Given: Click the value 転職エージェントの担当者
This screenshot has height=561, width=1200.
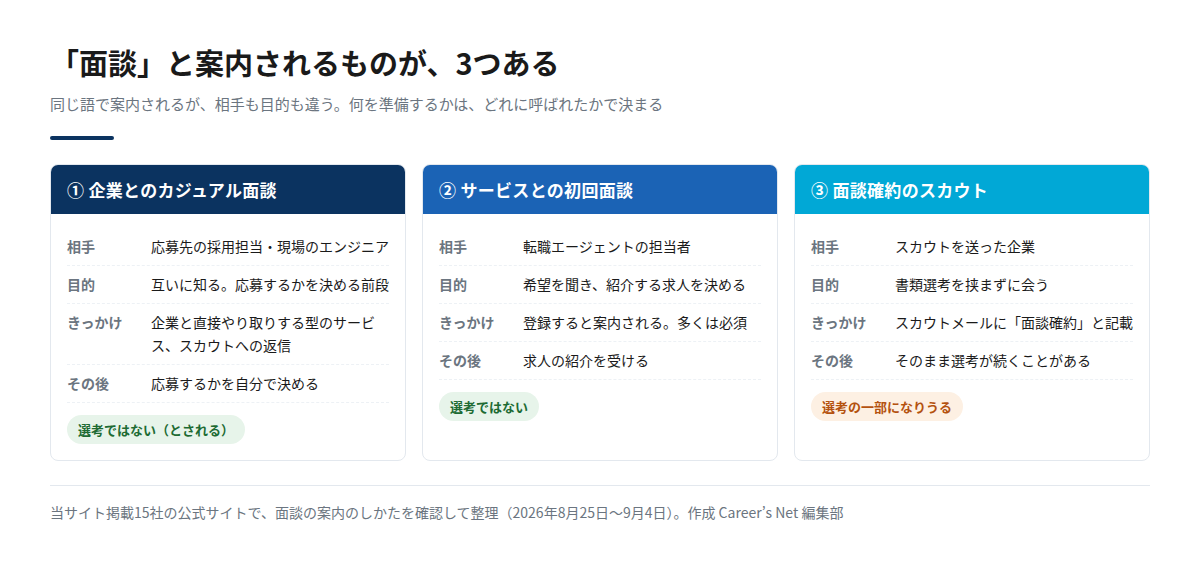Looking at the screenshot, I should [x=607, y=247].
